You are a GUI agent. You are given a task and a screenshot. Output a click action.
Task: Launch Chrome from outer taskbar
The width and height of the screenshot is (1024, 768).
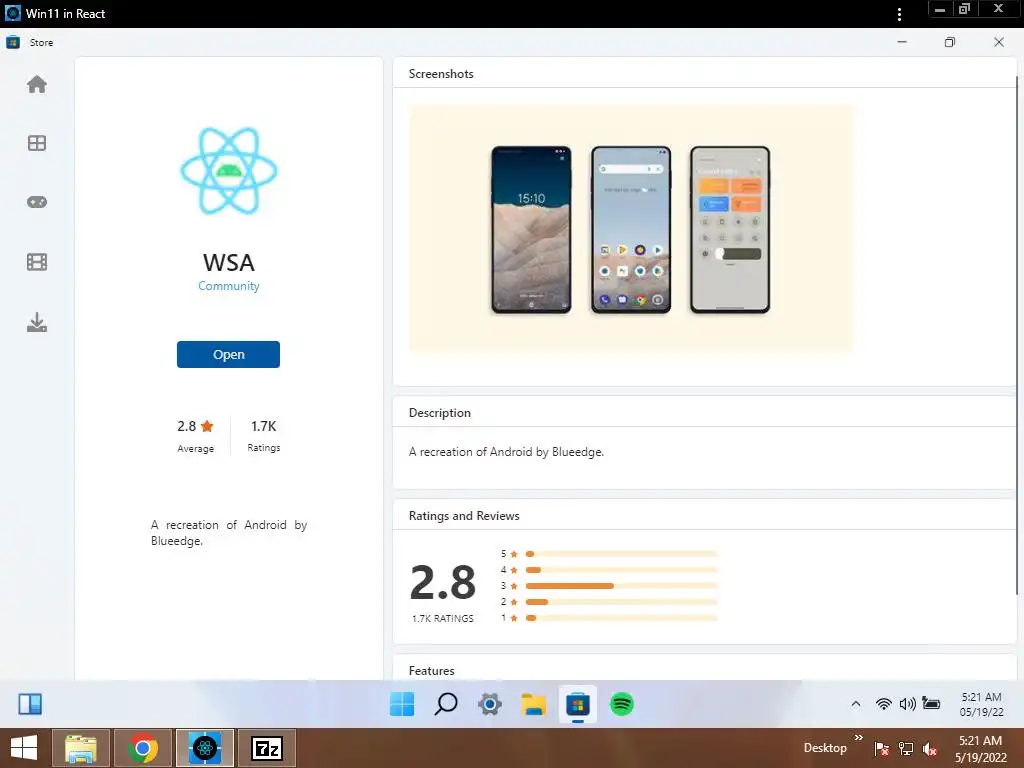pos(143,748)
